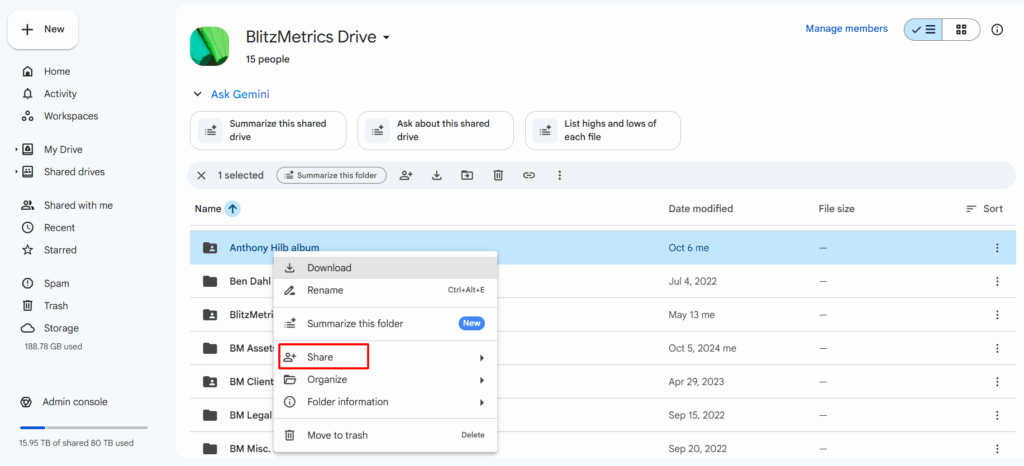Toggle Name column sort direction arrow
The image size is (1024, 466).
coord(232,209)
